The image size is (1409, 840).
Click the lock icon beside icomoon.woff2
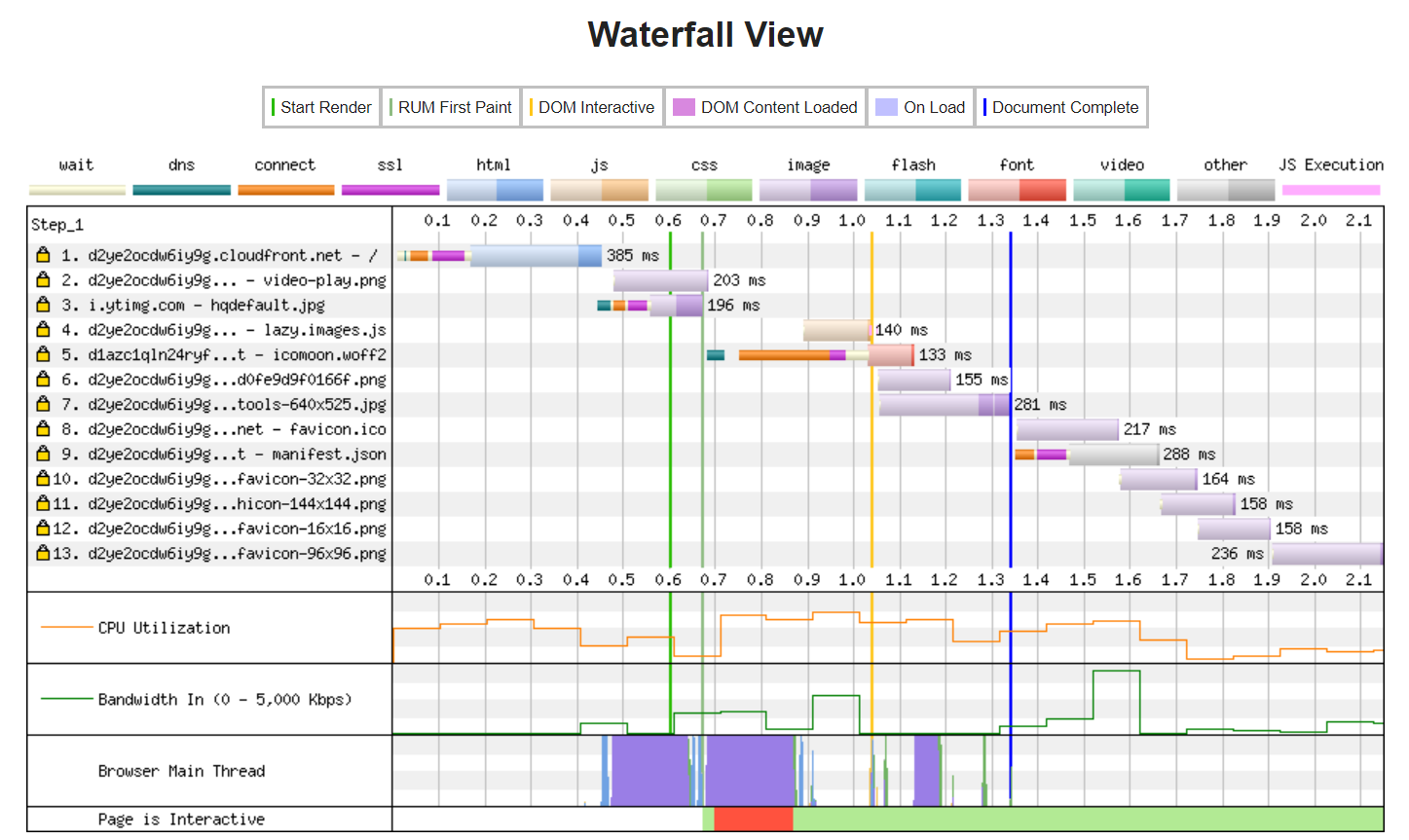tap(43, 354)
